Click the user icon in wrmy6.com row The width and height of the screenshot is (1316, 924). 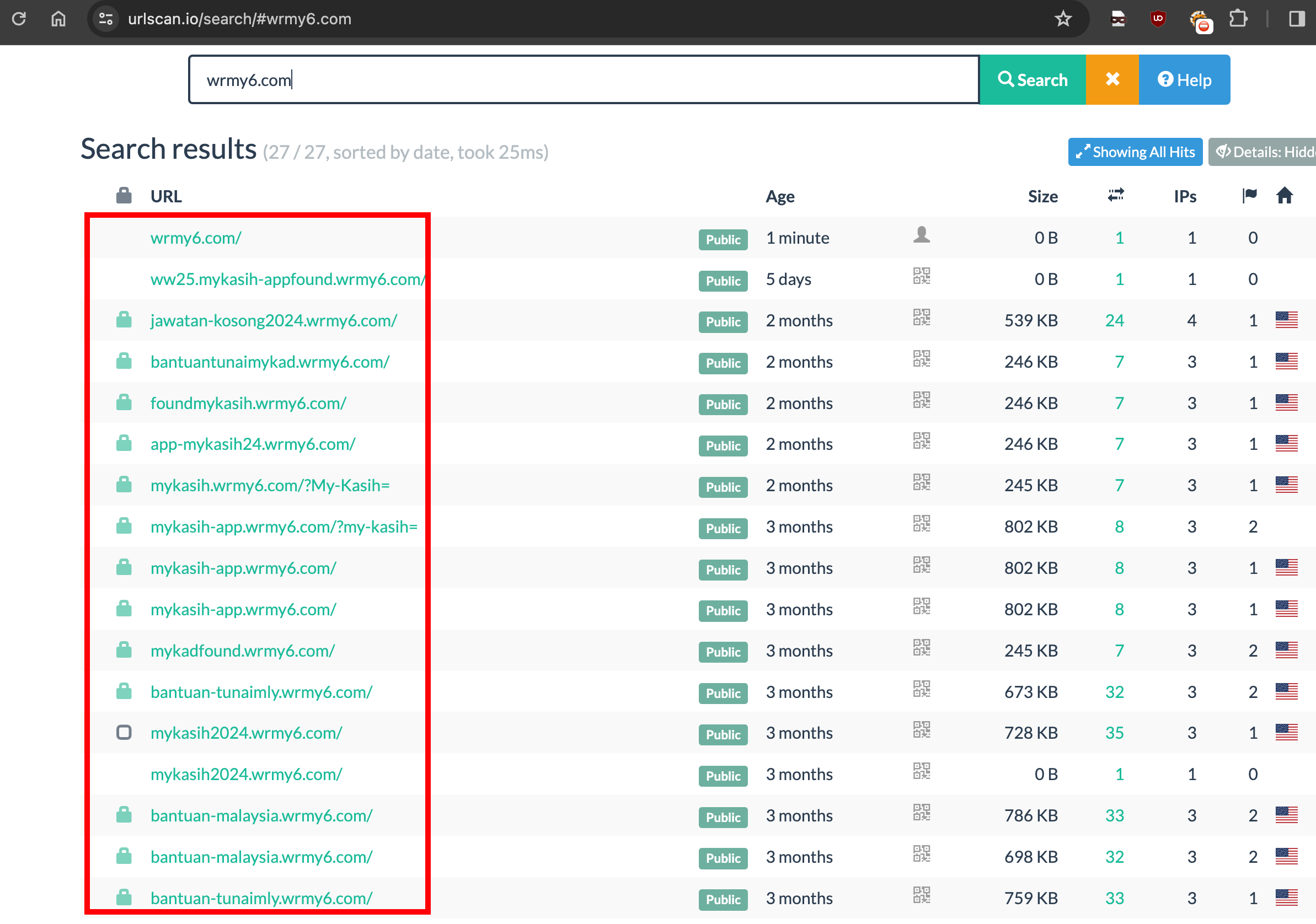coord(921,235)
